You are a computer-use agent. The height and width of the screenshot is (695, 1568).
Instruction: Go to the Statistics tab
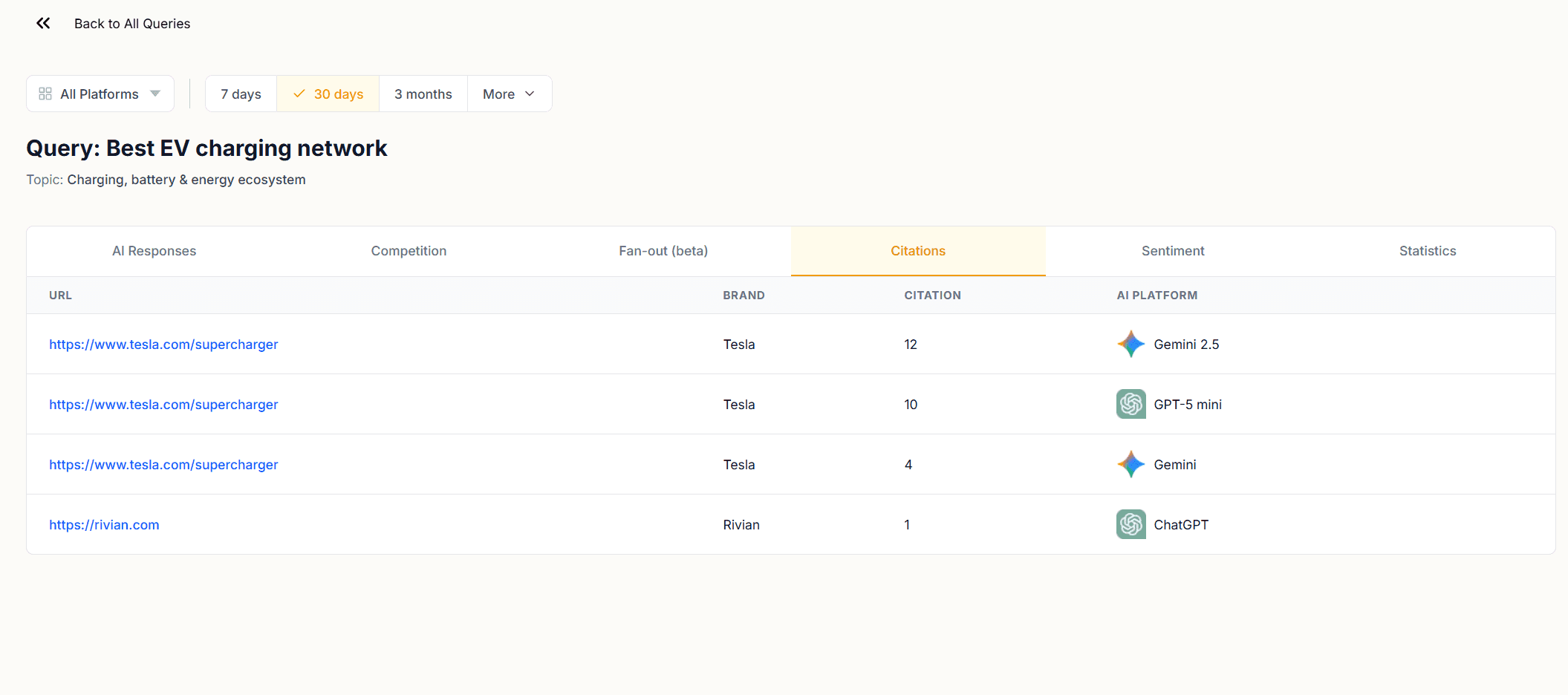pos(1428,251)
